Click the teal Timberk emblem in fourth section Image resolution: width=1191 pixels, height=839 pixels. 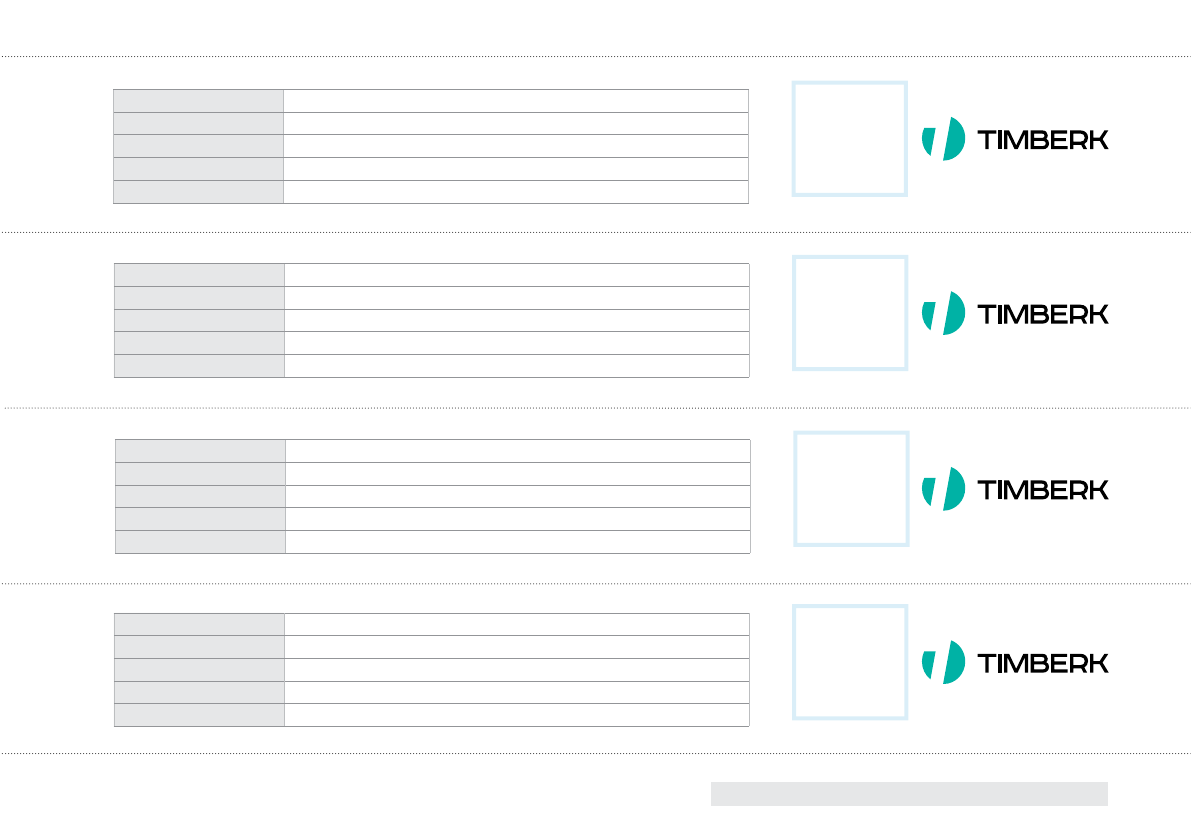[943, 662]
